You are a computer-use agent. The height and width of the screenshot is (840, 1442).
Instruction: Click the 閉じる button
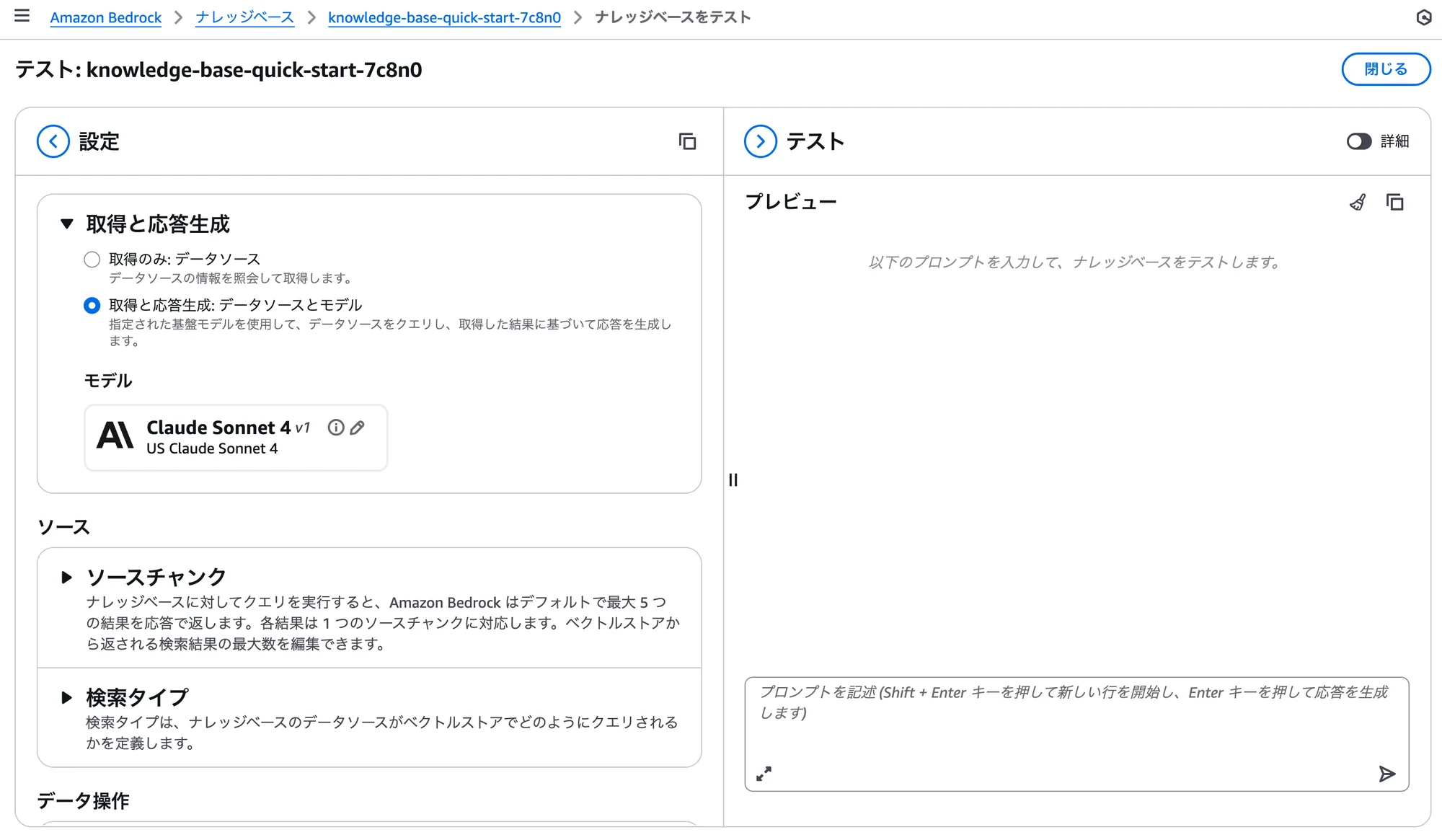coord(1386,68)
